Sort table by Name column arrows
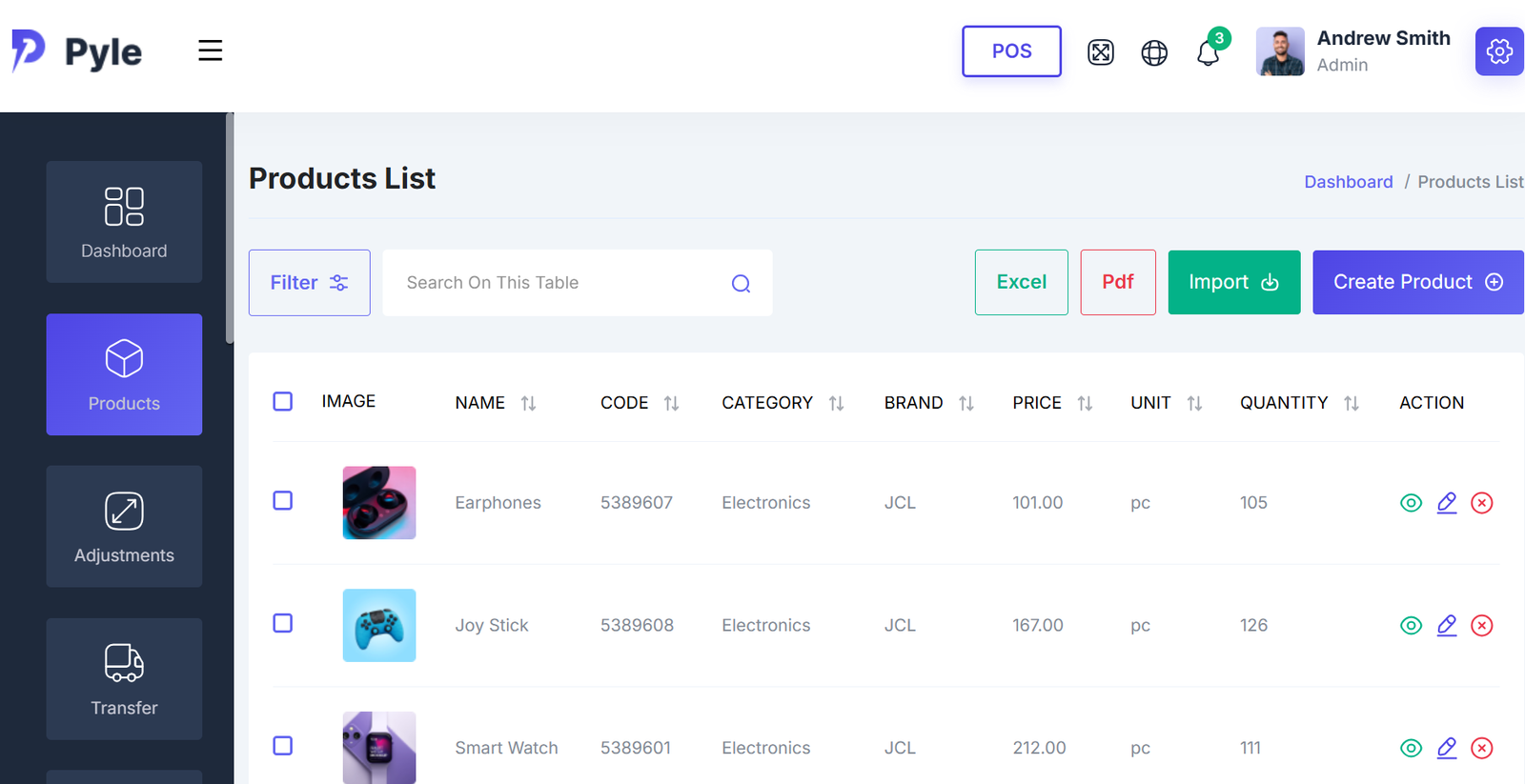Screen dimensions: 1525x784 528,403
